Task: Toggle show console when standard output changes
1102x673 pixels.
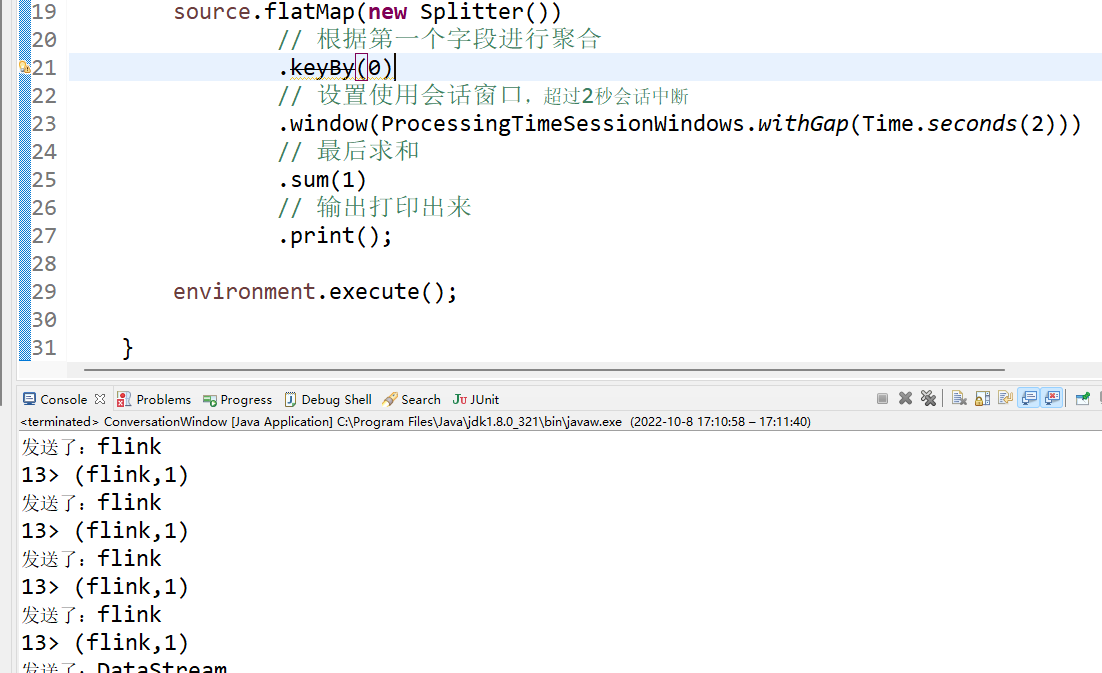Action: click(1028, 398)
